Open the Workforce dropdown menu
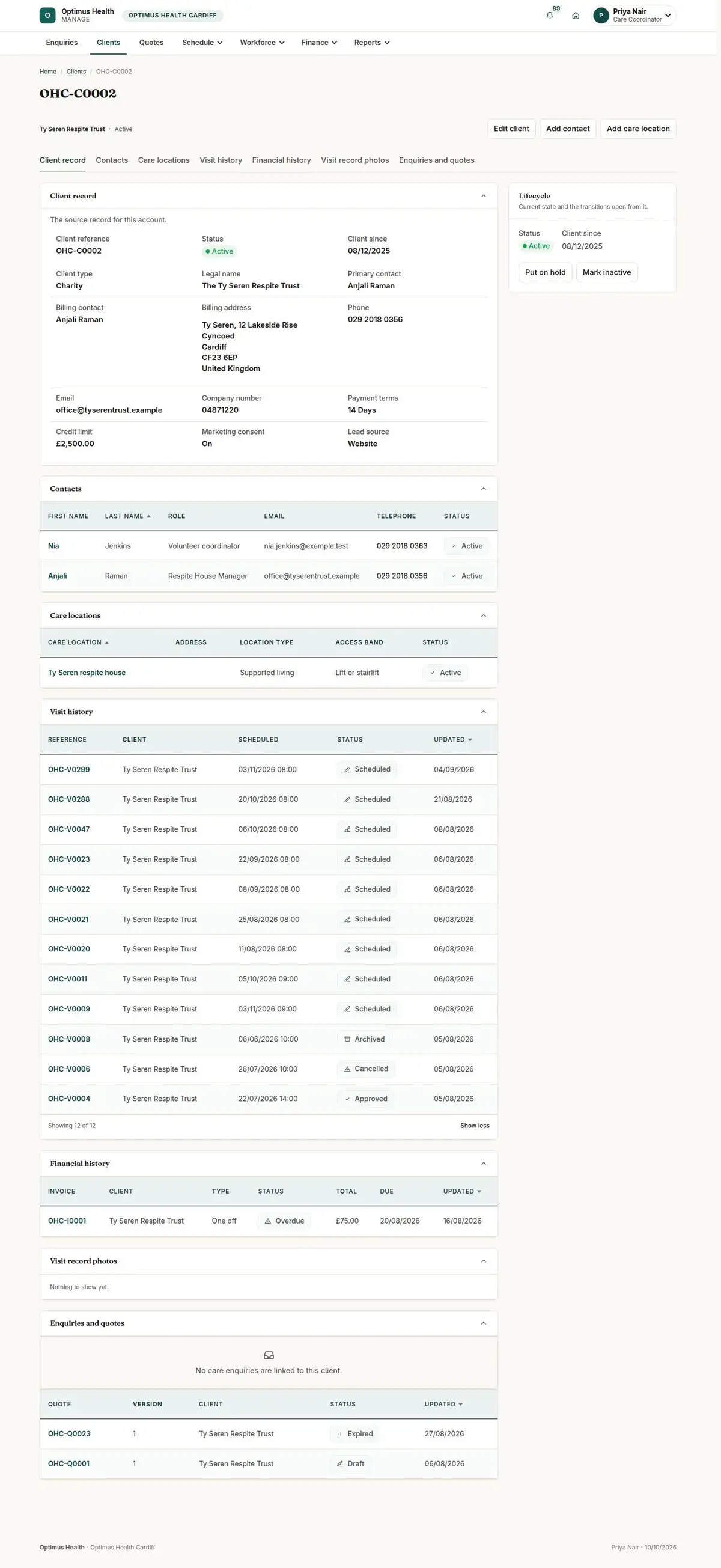The height and width of the screenshot is (1568, 721). [262, 43]
